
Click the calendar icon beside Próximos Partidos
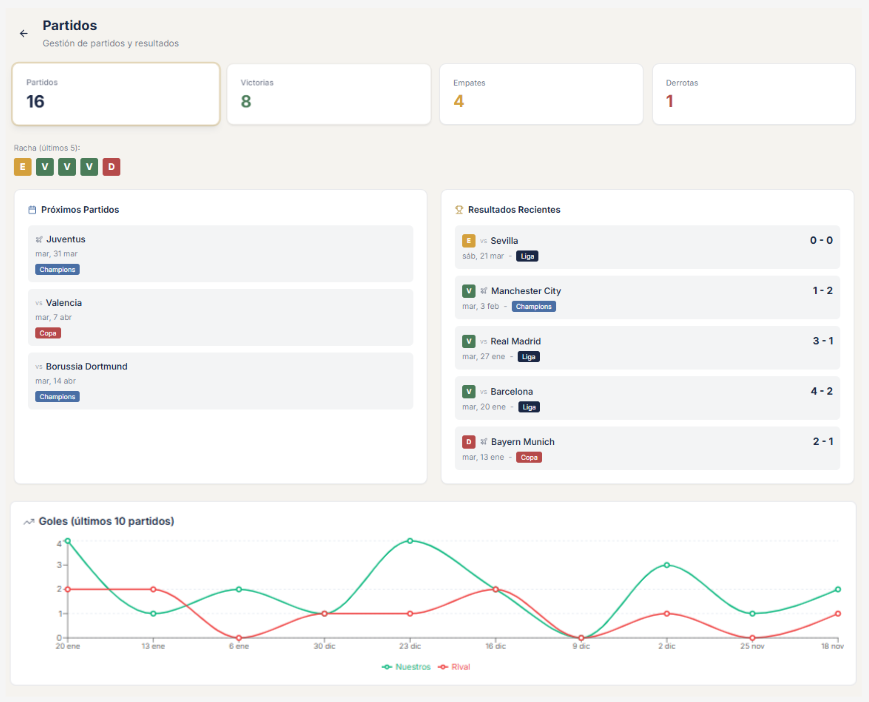(32, 210)
